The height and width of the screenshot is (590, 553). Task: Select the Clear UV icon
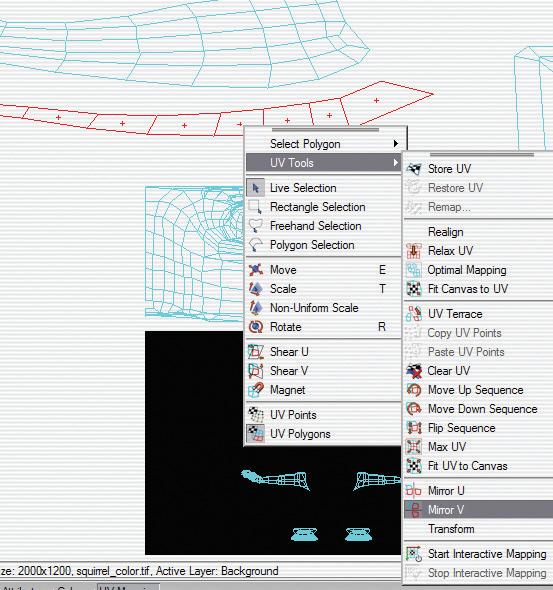coord(414,371)
